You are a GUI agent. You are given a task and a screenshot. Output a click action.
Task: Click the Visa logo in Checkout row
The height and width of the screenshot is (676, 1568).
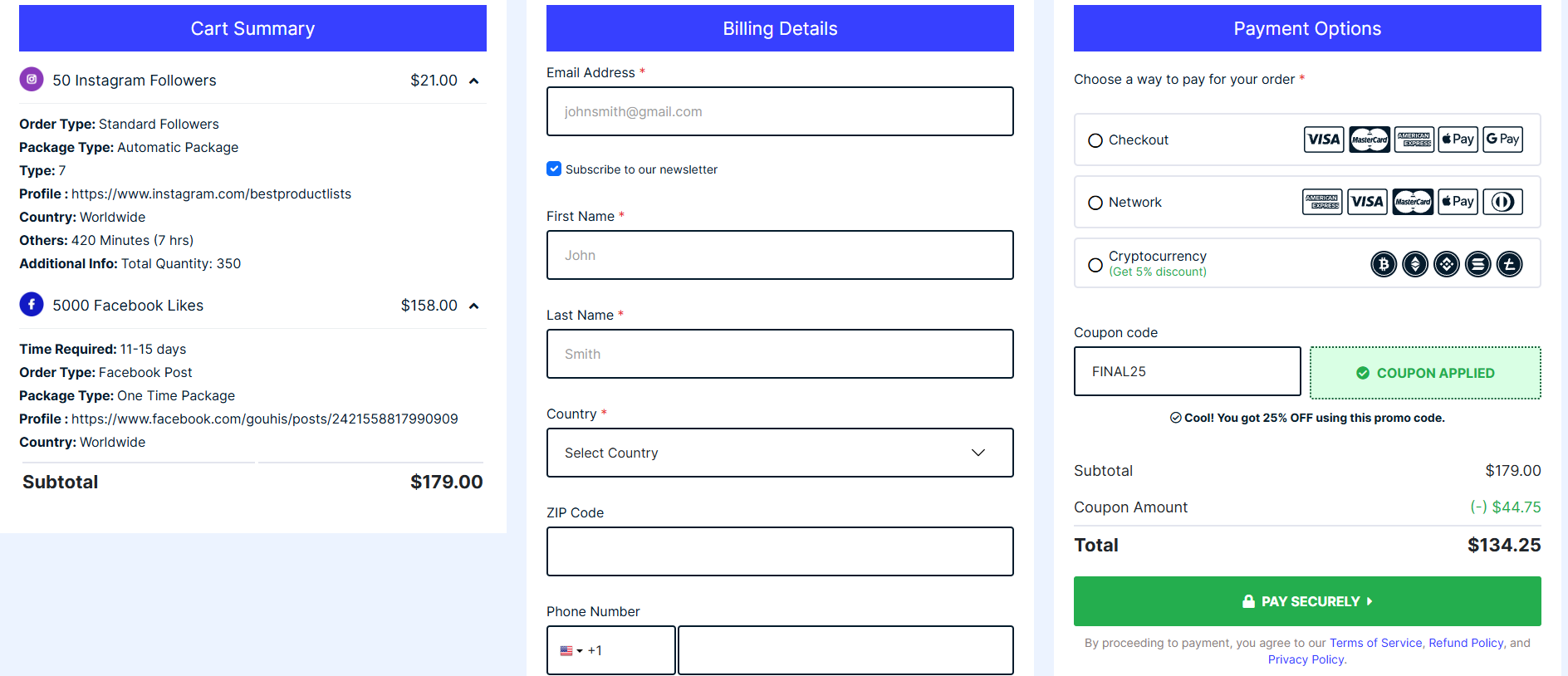pos(1324,140)
